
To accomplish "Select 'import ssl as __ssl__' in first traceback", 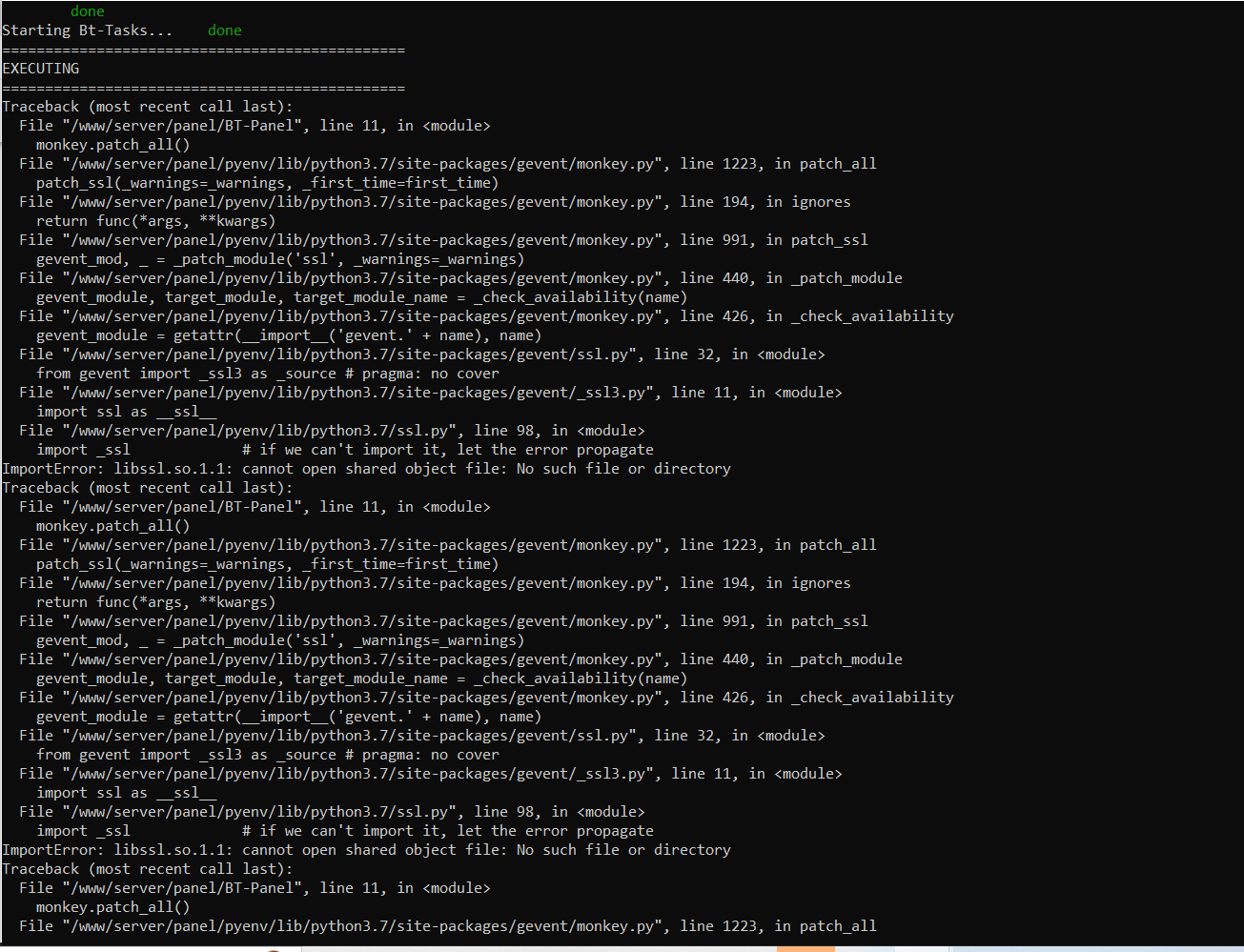I will pos(127,412).
